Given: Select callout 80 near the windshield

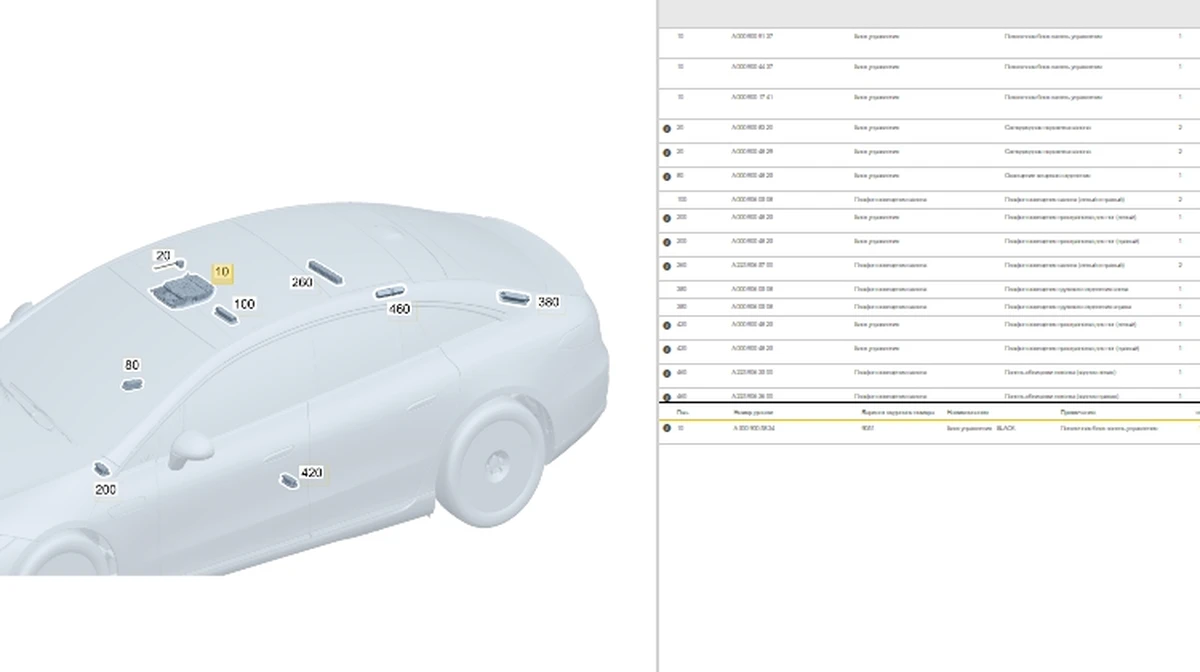Looking at the screenshot, I should pos(131,366).
